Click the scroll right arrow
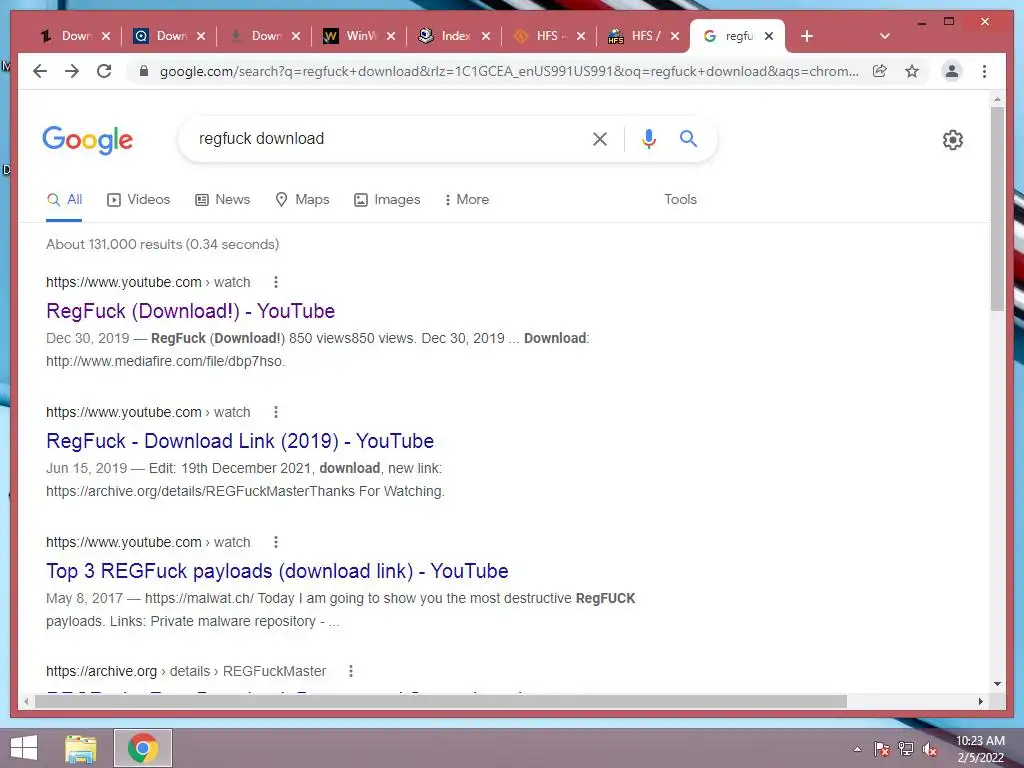This screenshot has width=1024, height=768. point(980,701)
